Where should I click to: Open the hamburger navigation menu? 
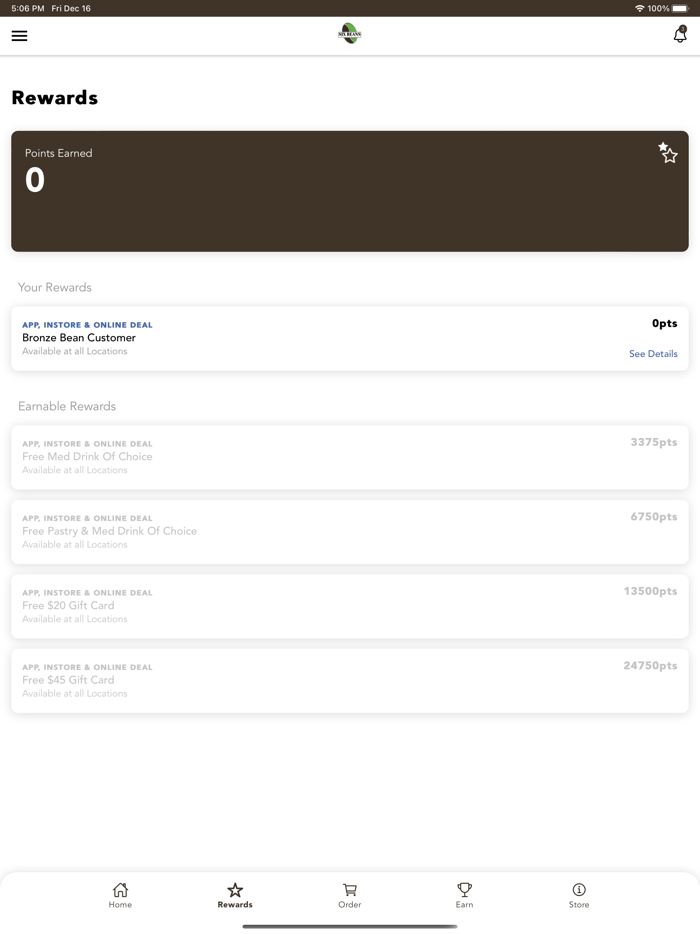(19, 35)
